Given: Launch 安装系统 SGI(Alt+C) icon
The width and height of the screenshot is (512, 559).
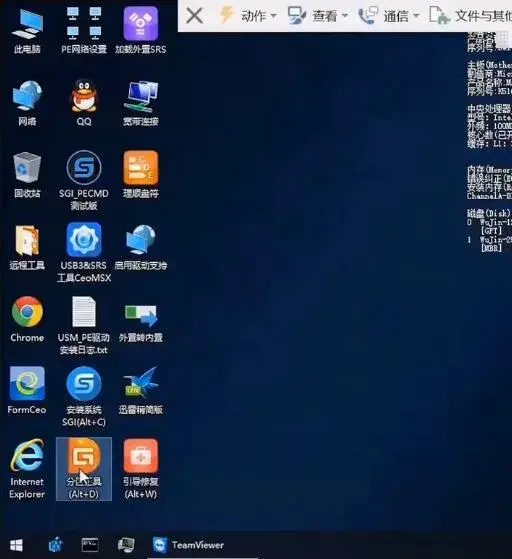Looking at the screenshot, I should 84,396.
